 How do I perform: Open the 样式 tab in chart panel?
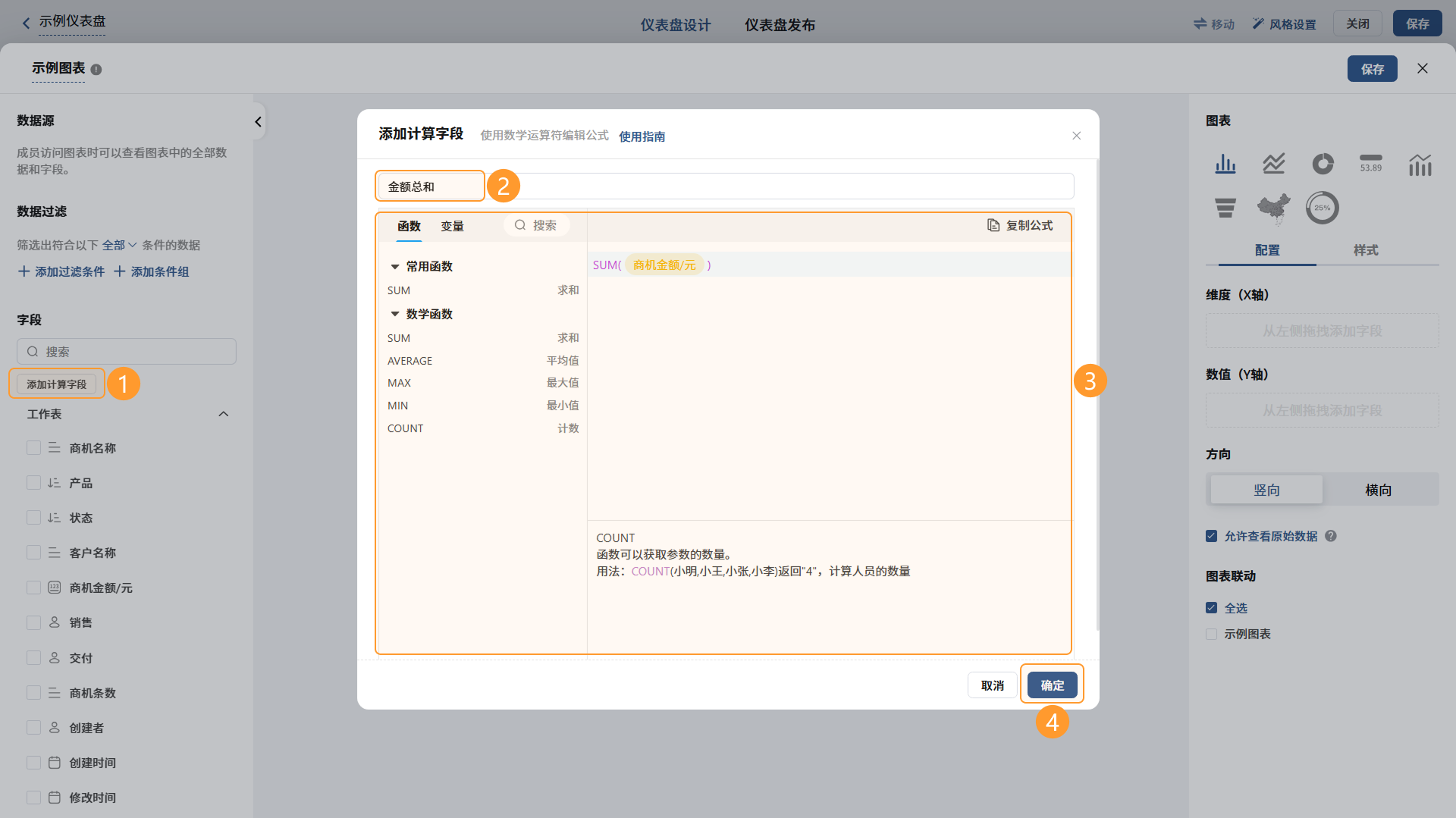coord(1366,250)
